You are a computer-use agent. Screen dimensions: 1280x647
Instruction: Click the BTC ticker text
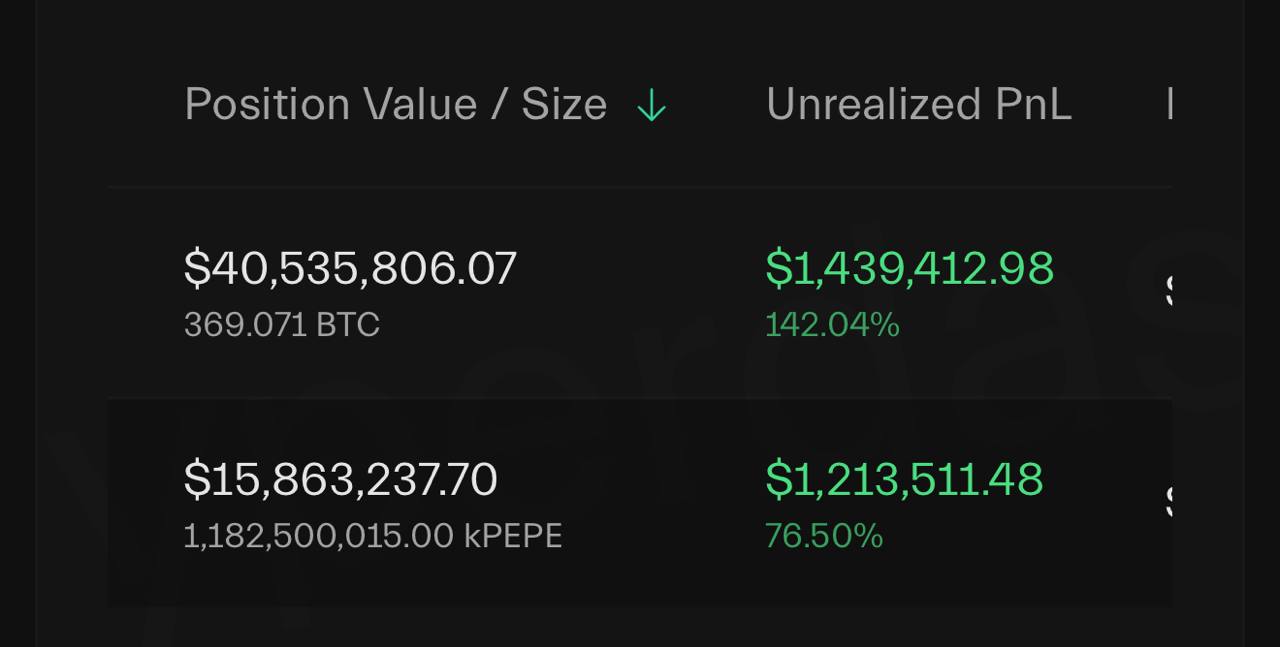(348, 325)
